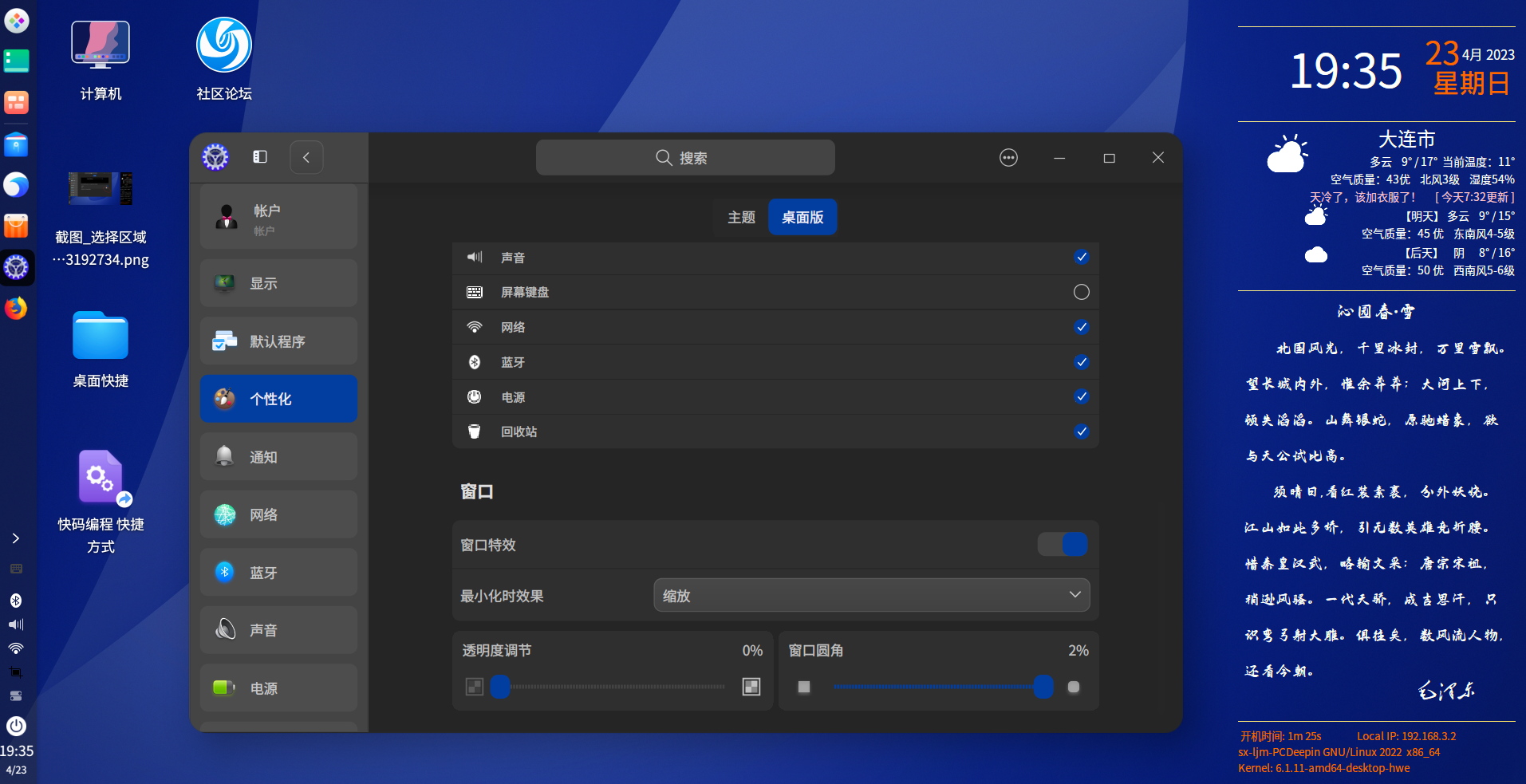Turn off the 窗口特效 switch

(1062, 544)
